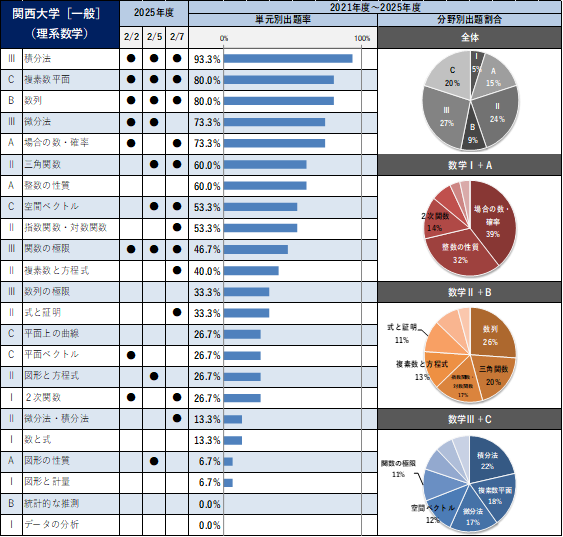Click the 図形の性質 row label
The width and height of the screenshot is (563, 537).
[x=47, y=461]
